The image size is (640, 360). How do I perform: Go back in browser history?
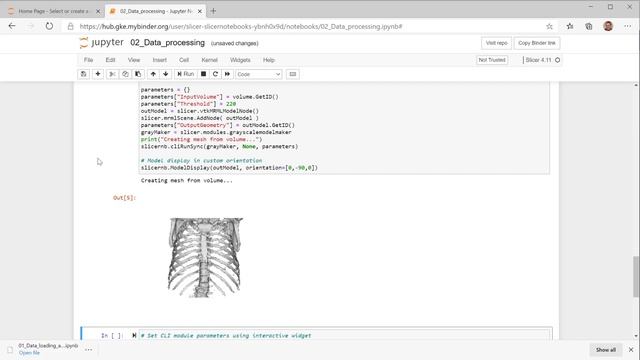tap(12, 26)
